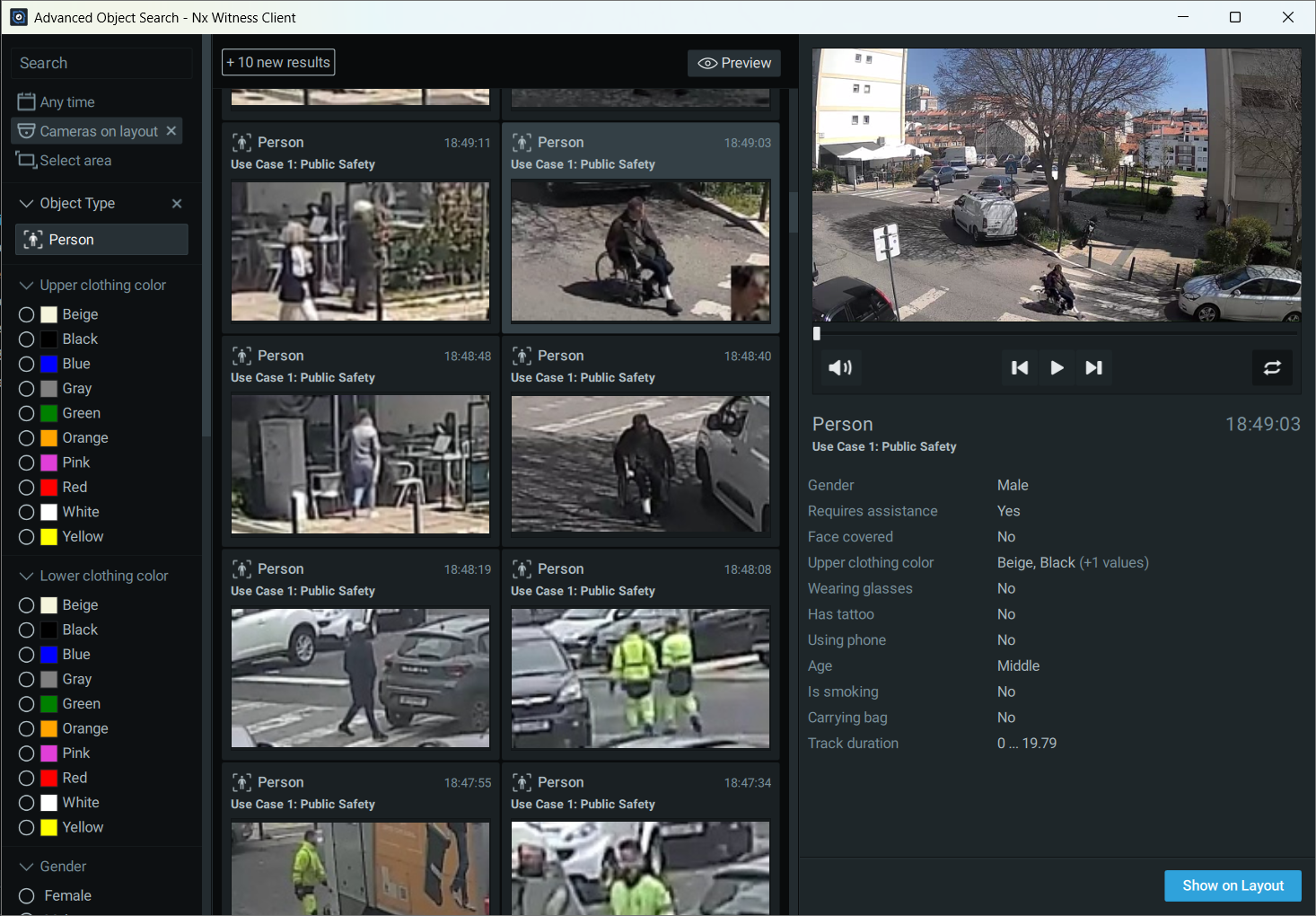Load the 10 new results
This screenshot has width=1316, height=916.
[x=278, y=62]
